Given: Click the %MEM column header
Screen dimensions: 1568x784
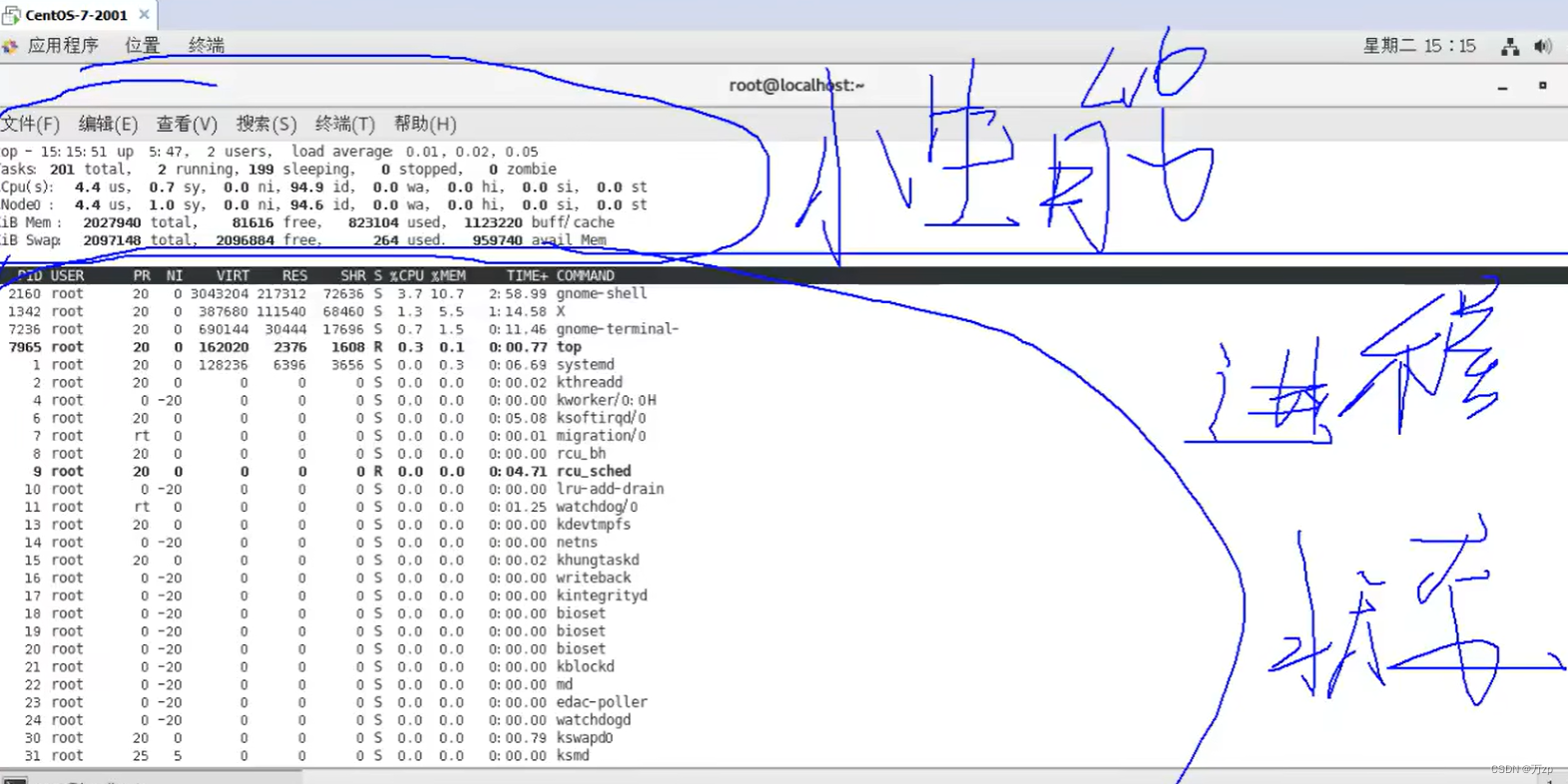Looking at the screenshot, I should pos(448,275).
